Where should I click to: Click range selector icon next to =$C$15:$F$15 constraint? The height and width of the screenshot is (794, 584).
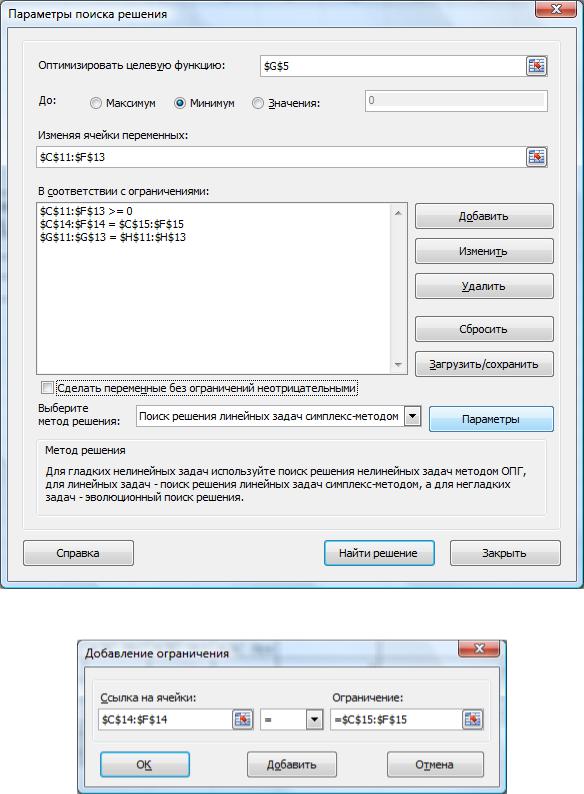coord(473,720)
